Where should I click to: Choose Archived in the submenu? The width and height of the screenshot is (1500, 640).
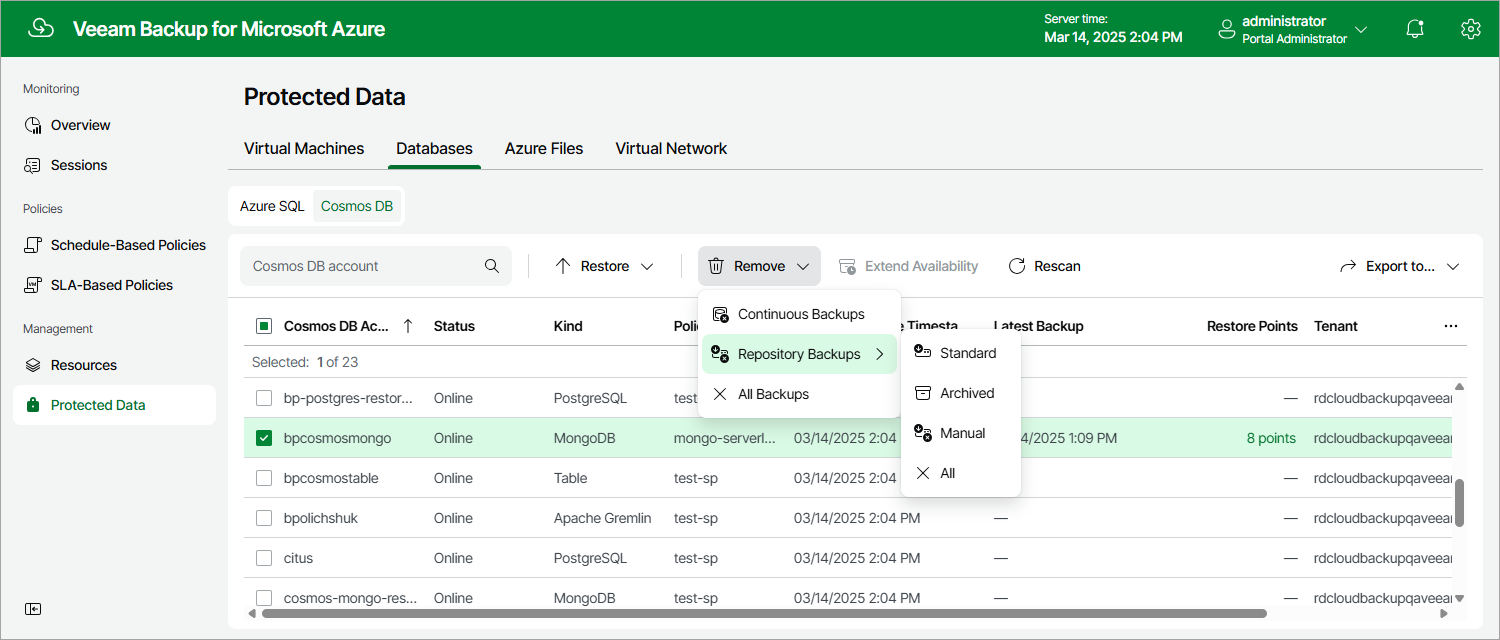[960, 393]
